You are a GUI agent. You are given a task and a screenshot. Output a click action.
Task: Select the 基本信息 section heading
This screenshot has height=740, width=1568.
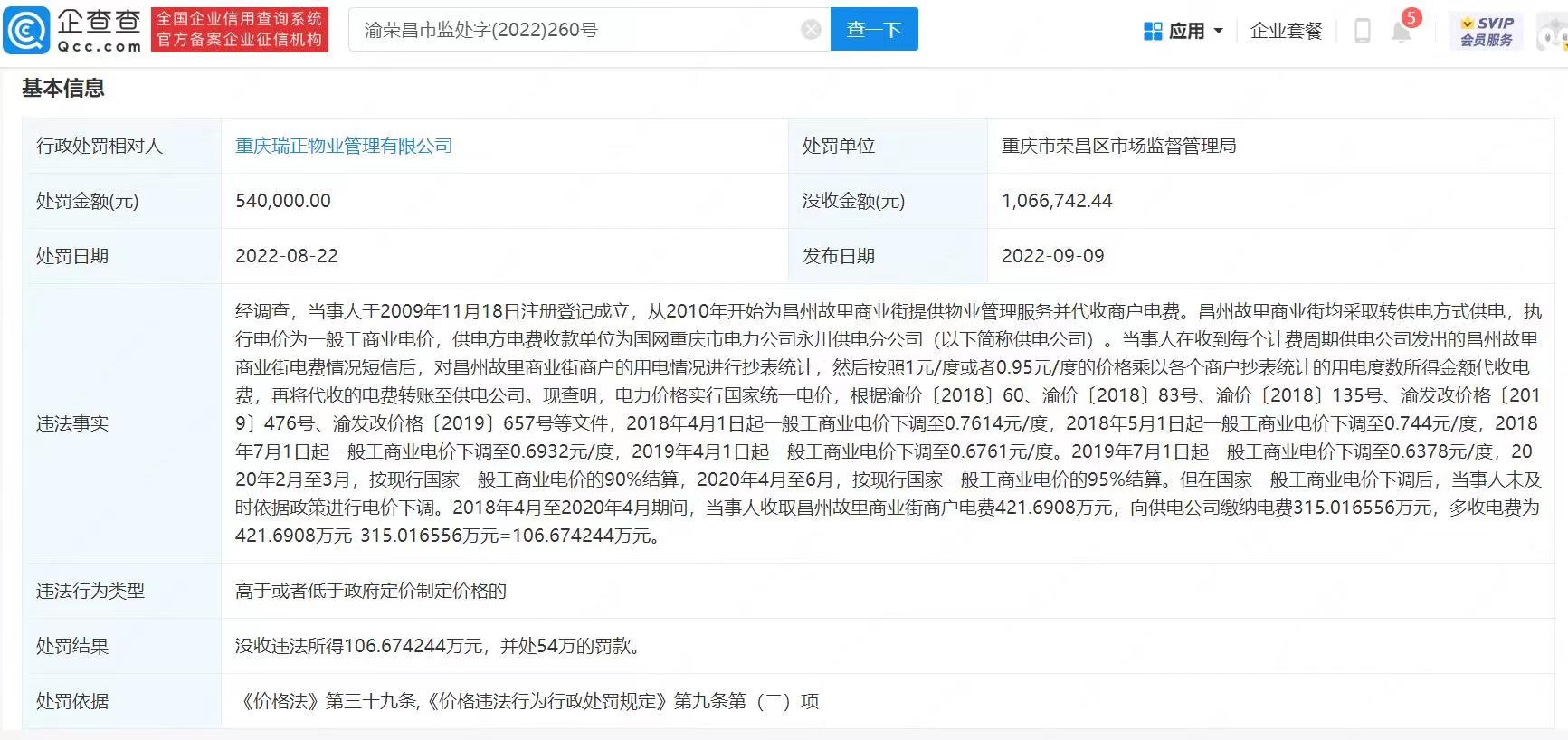pos(63,88)
